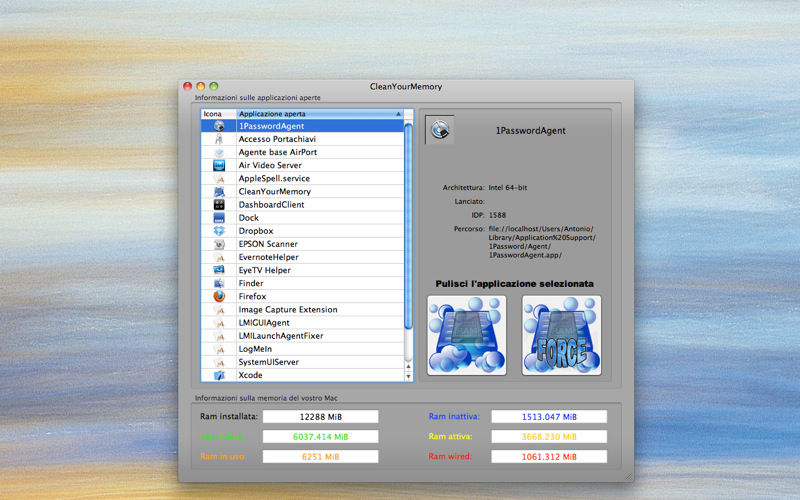Select the Xcode row name
Image resolution: width=800 pixels, height=500 pixels.
(250, 376)
